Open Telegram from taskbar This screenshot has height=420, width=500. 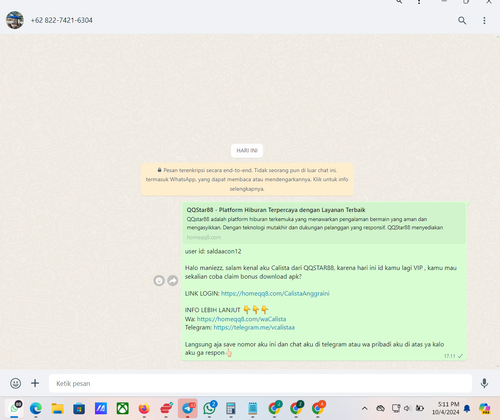pyautogui.click(x=188, y=408)
